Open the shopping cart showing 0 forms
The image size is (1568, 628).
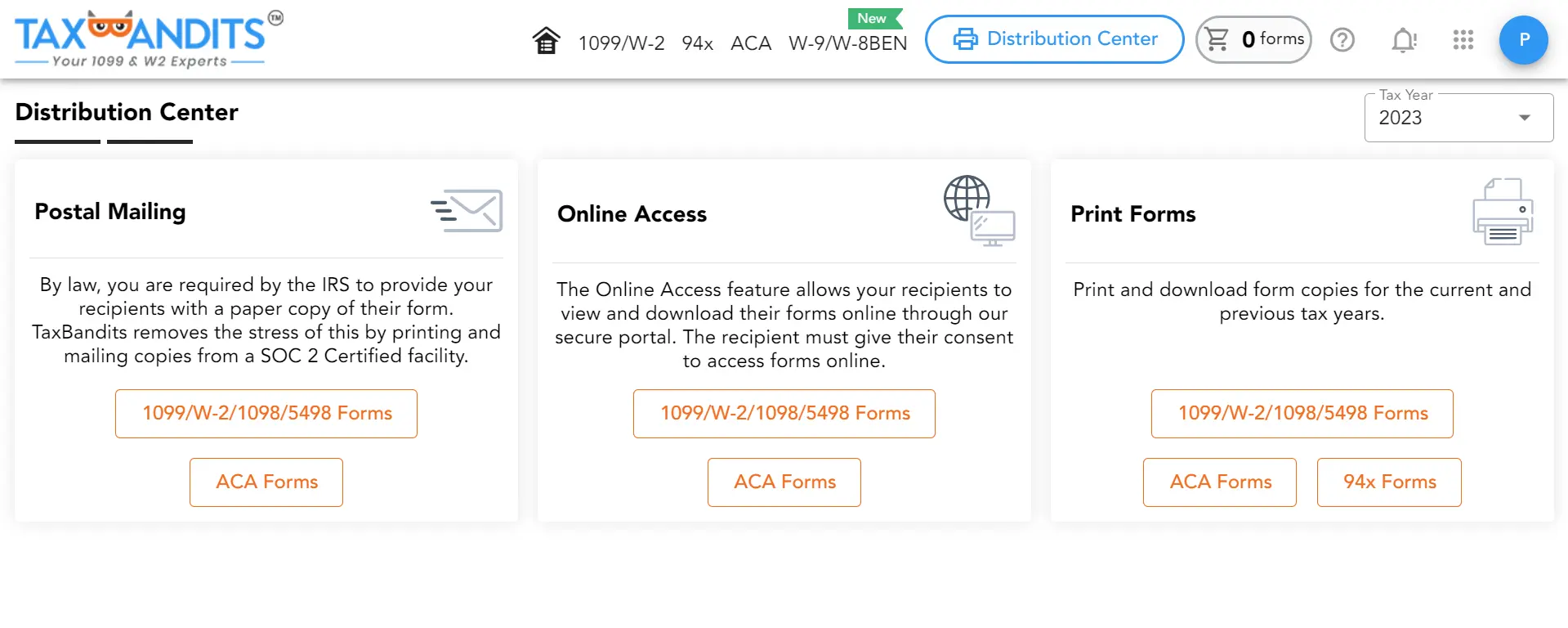(1253, 39)
